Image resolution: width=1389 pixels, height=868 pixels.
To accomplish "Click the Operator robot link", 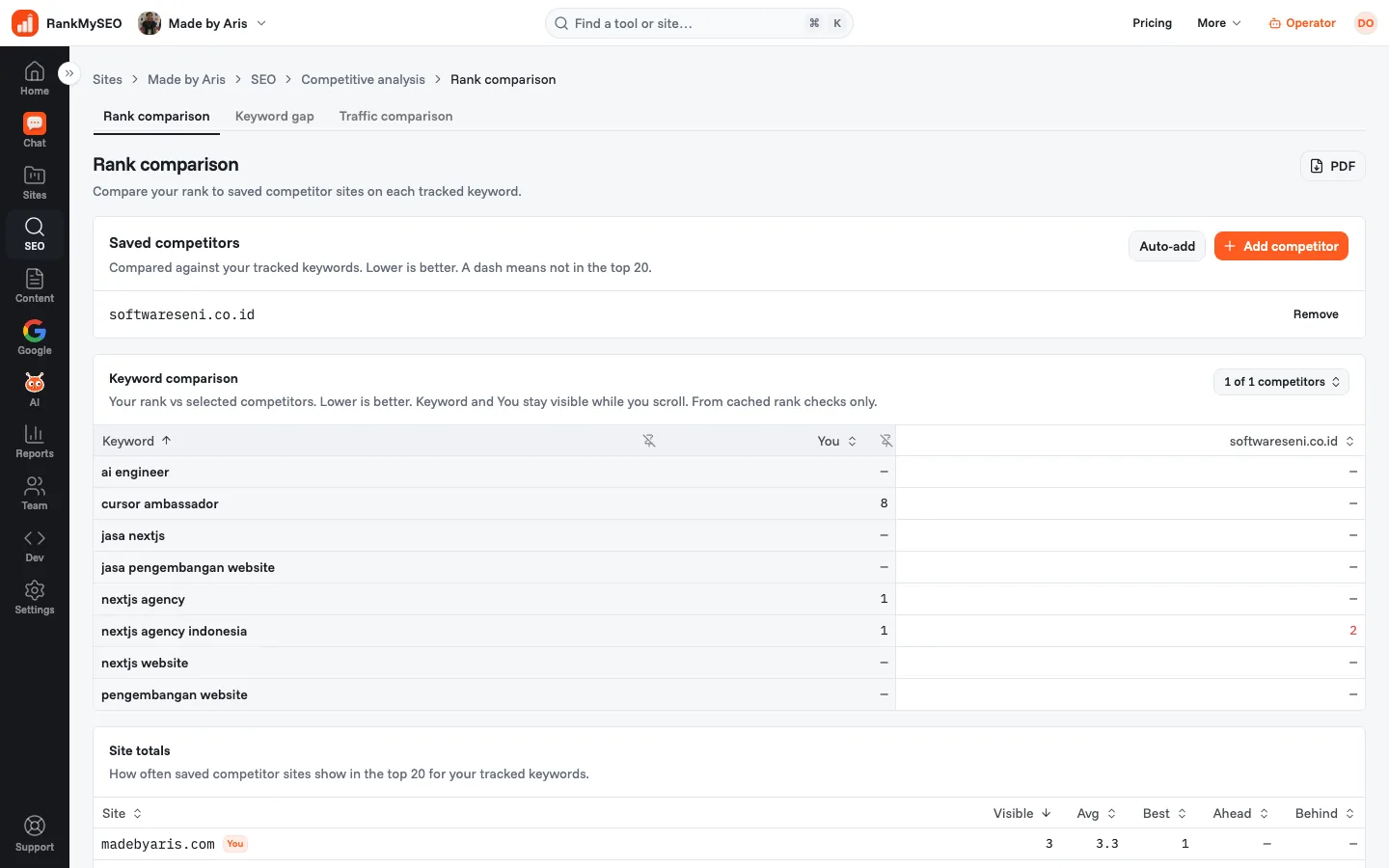I will point(1302,23).
